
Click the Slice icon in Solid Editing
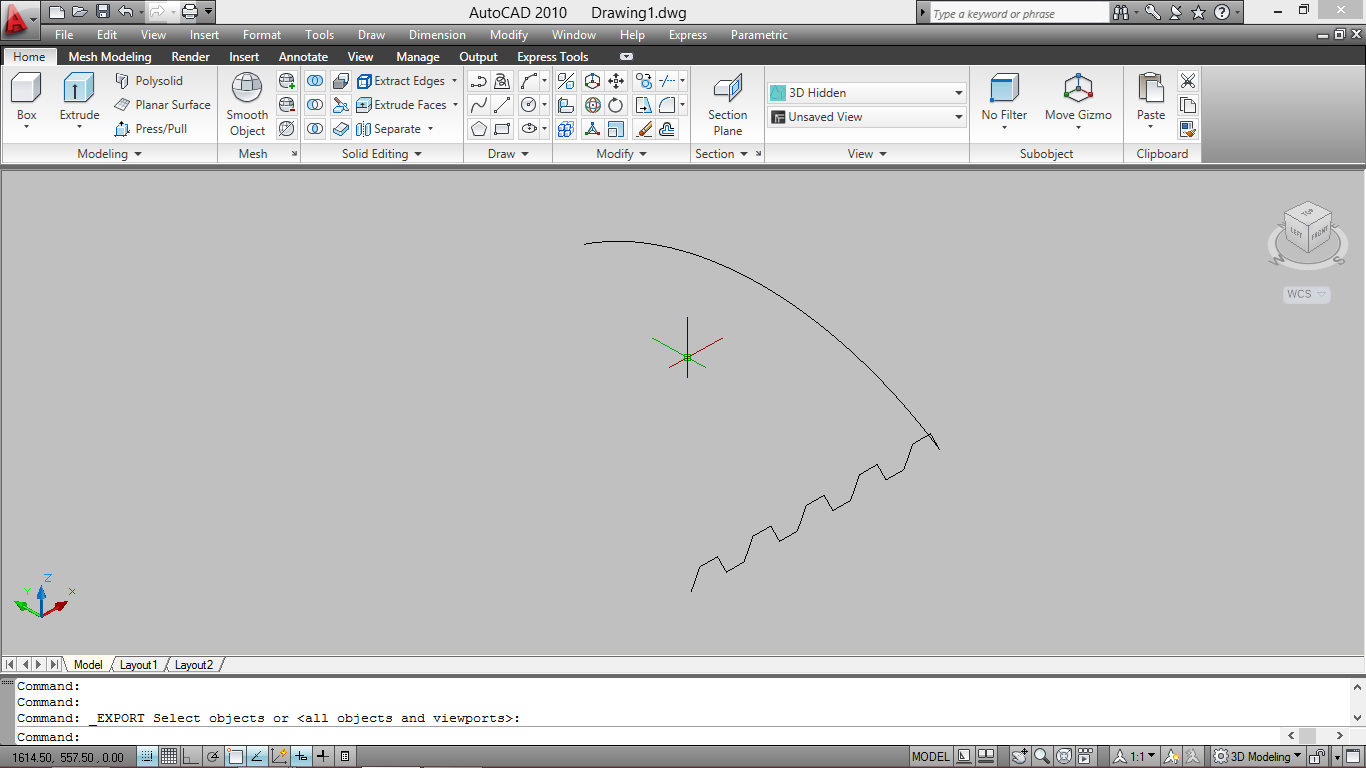click(341, 105)
